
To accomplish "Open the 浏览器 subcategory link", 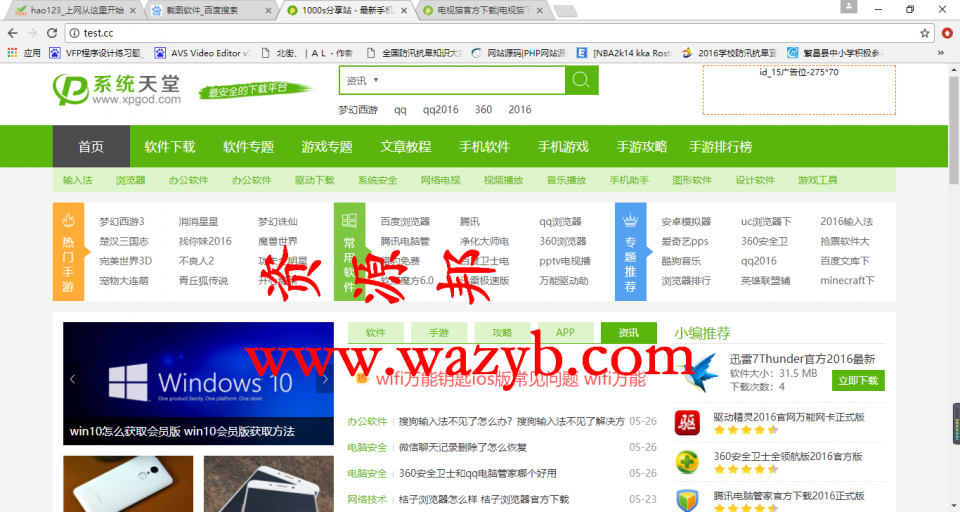I will [x=130, y=180].
